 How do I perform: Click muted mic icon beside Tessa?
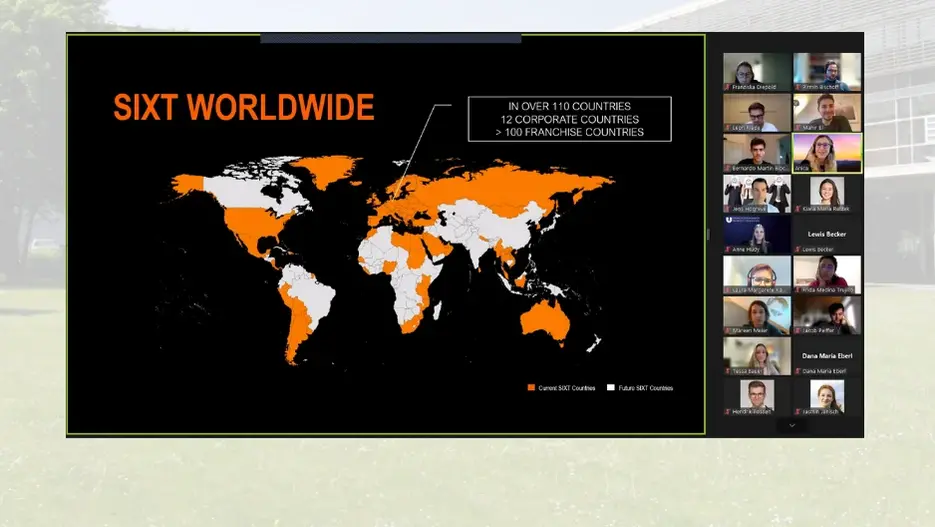coord(727,371)
